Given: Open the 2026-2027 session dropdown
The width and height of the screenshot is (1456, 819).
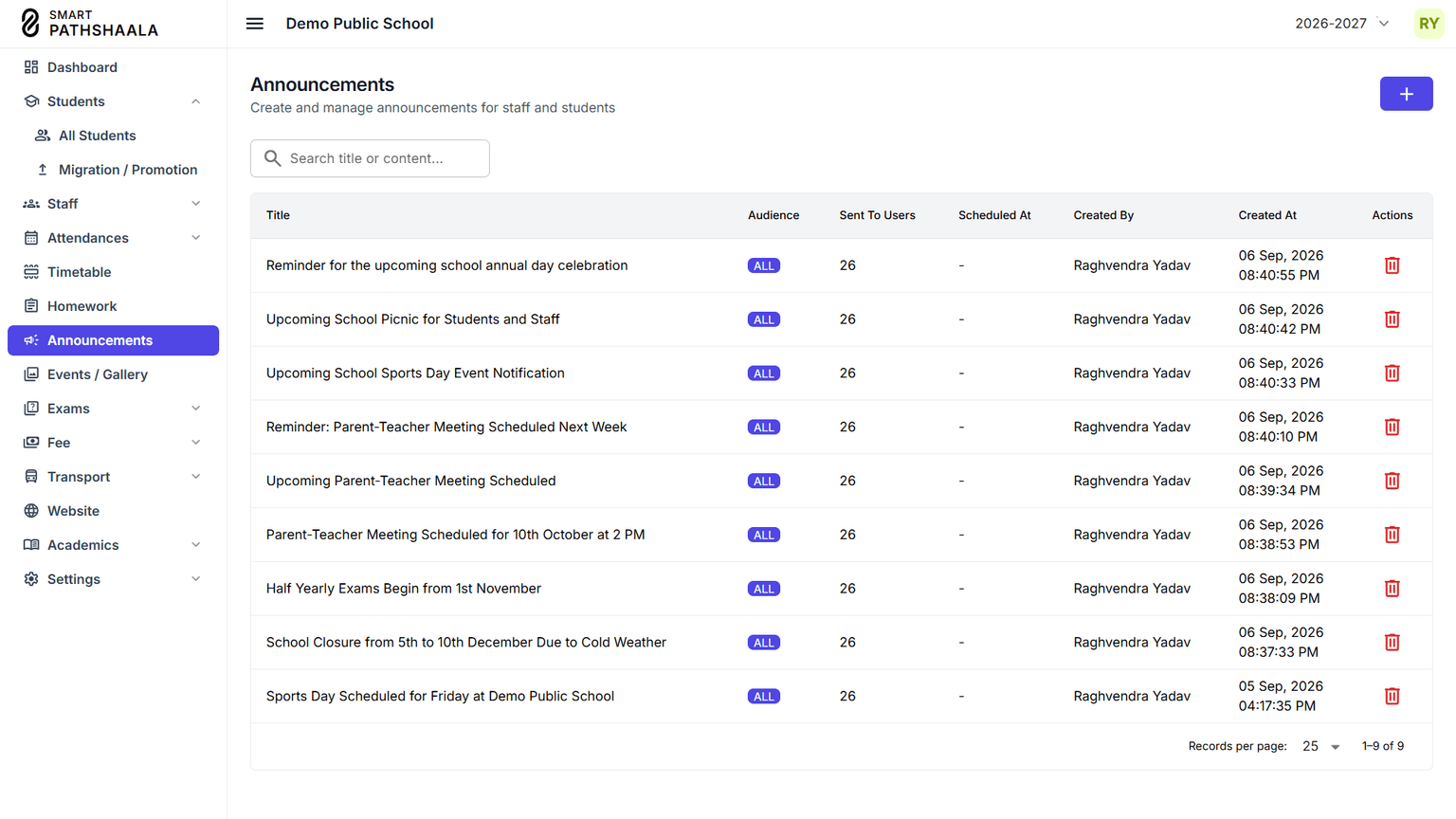Looking at the screenshot, I should coord(1342,24).
